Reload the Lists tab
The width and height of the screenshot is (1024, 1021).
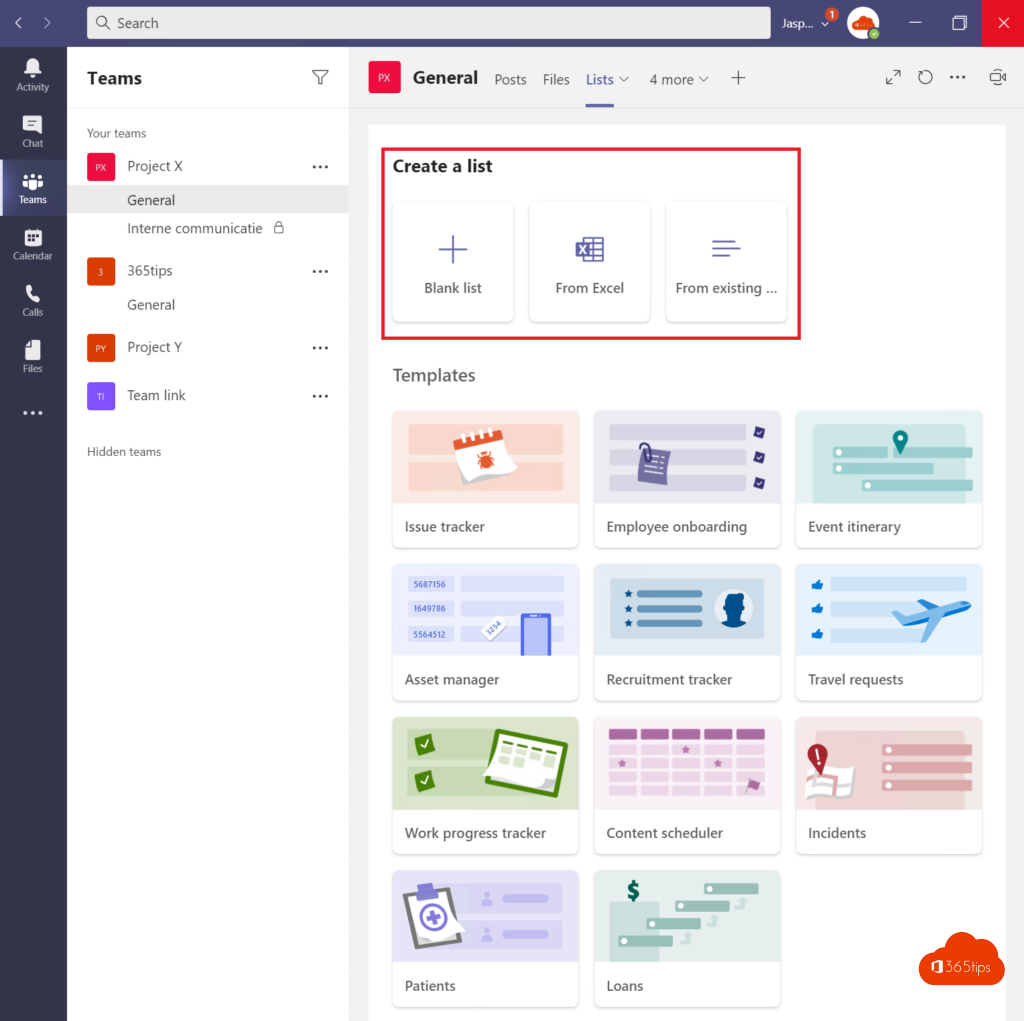[925, 78]
